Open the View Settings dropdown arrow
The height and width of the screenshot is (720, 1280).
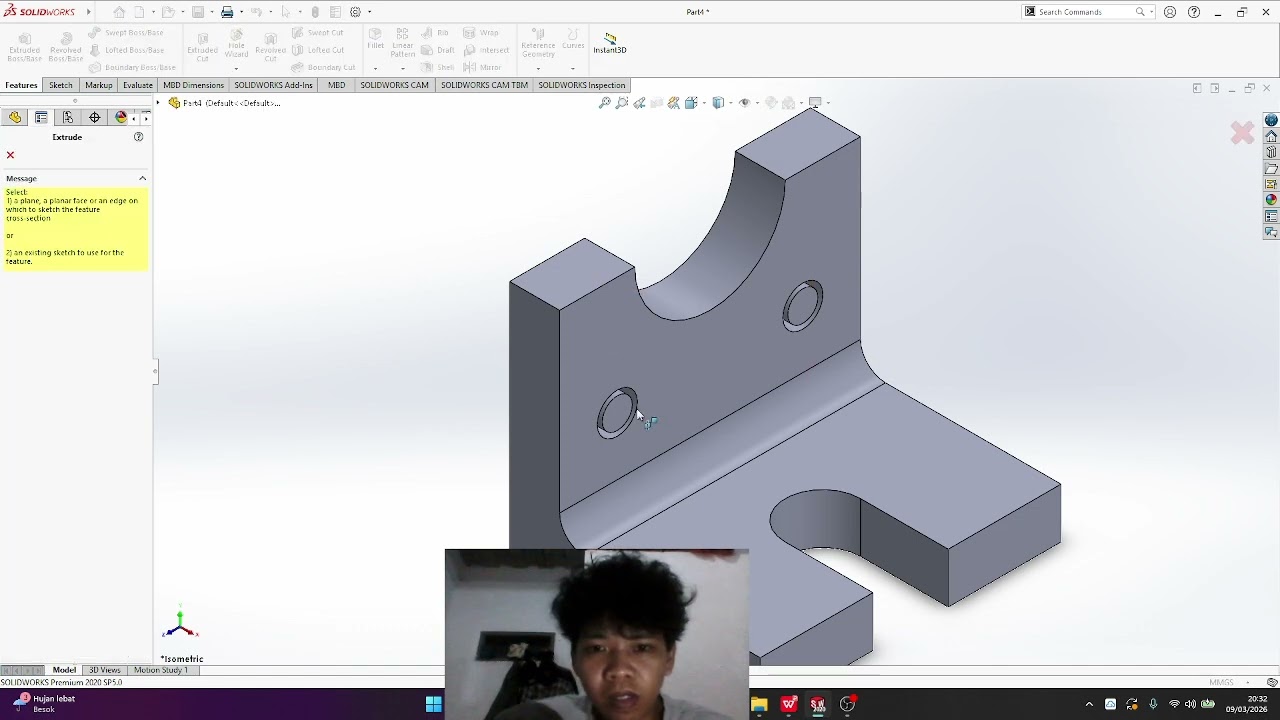point(828,102)
